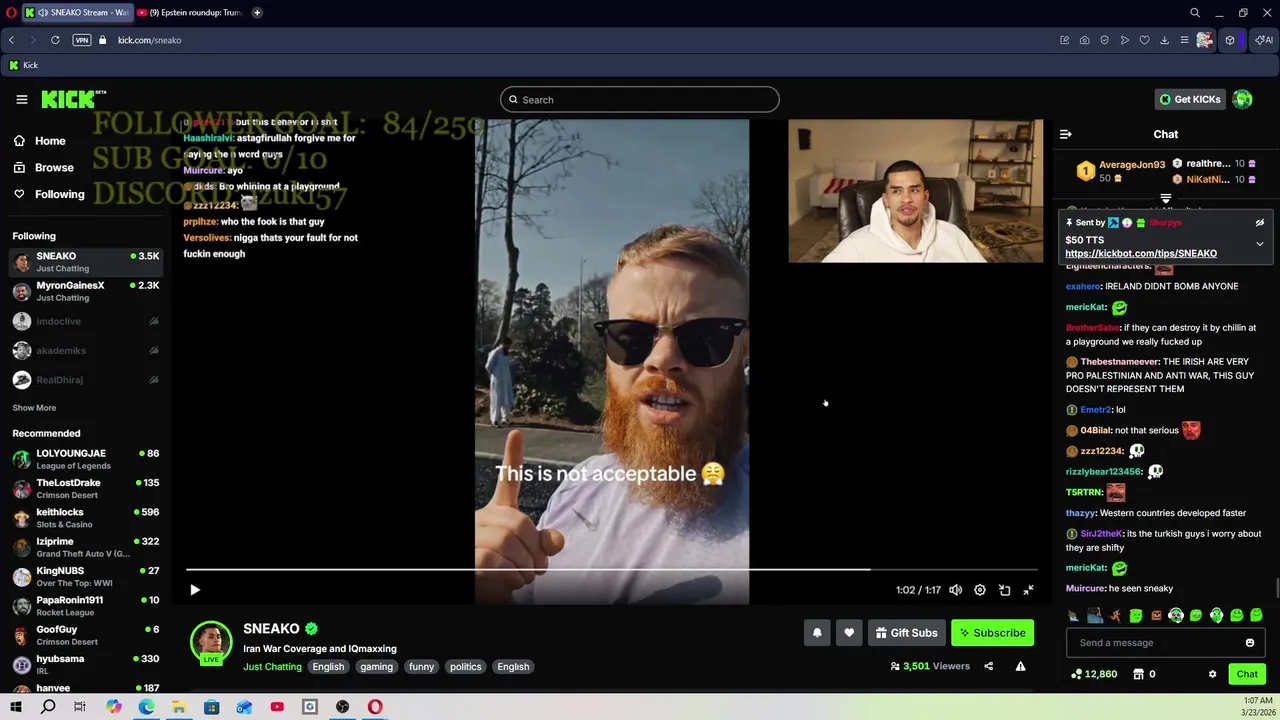This screenshot has height=720, width=1280.
Task: Expand the pinned message chevron
Action: 1260,243
